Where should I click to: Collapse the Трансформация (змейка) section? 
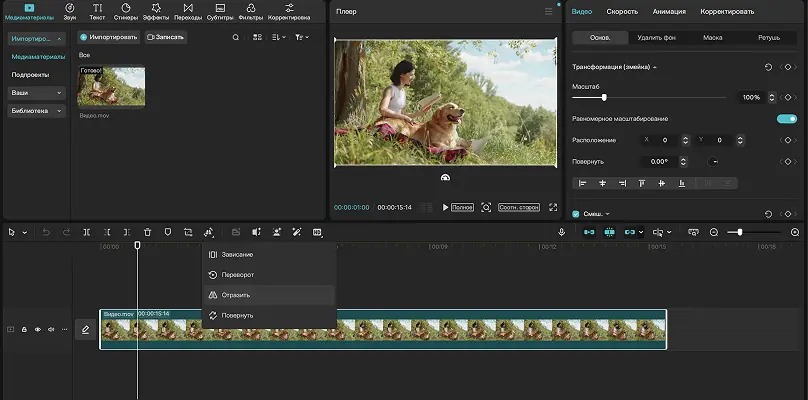tap(654, 67)
